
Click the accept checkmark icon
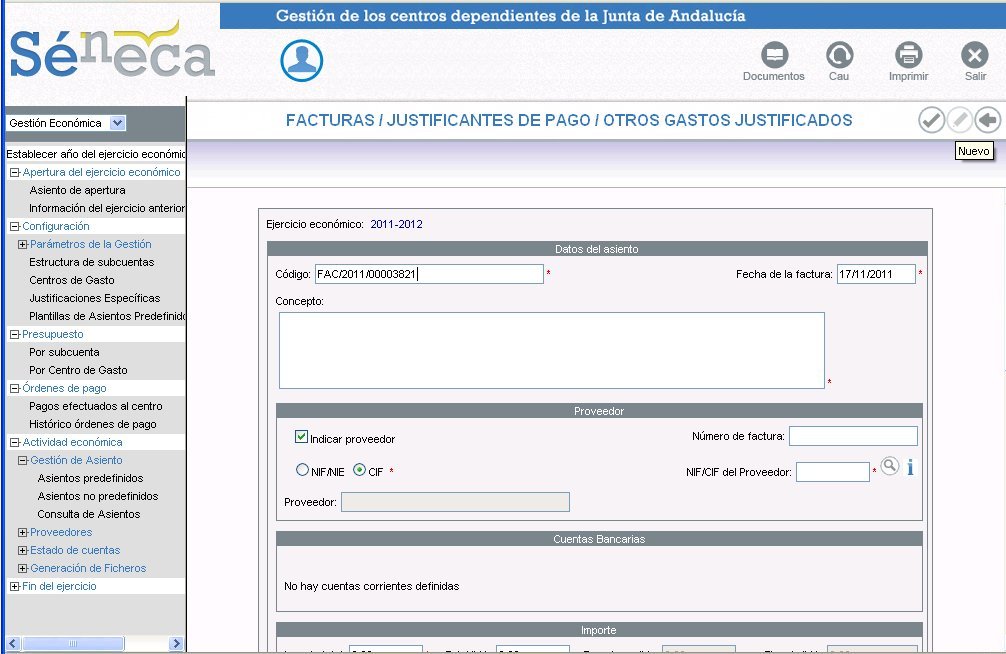click(931, 120)
